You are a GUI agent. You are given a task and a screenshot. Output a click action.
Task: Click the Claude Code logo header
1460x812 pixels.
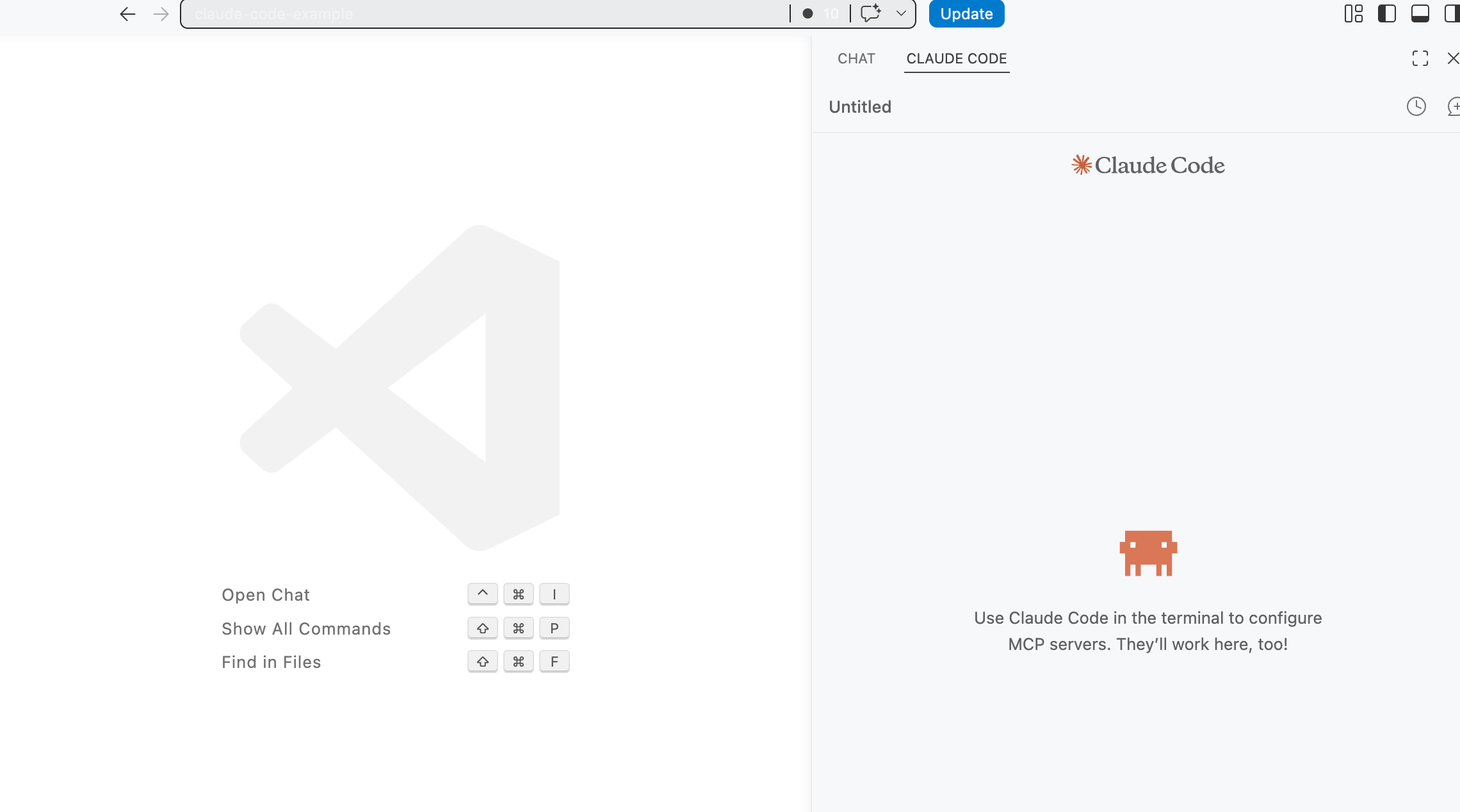click(1148, 165)
